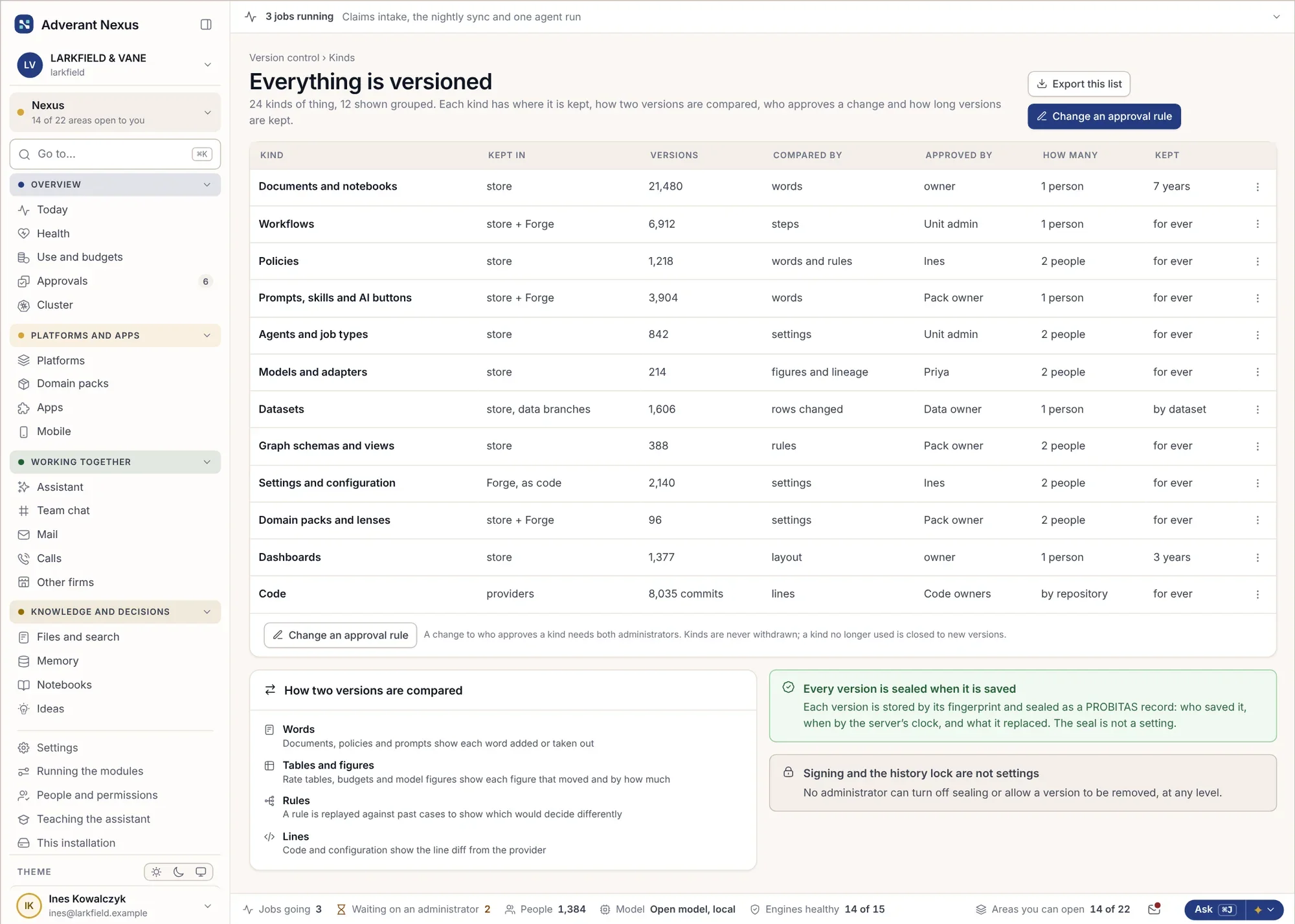This screenshot has width=1295, height=924.
Task: Click the LV avatar for Larkfield & Vane
Action: click(x=30, y=65)
